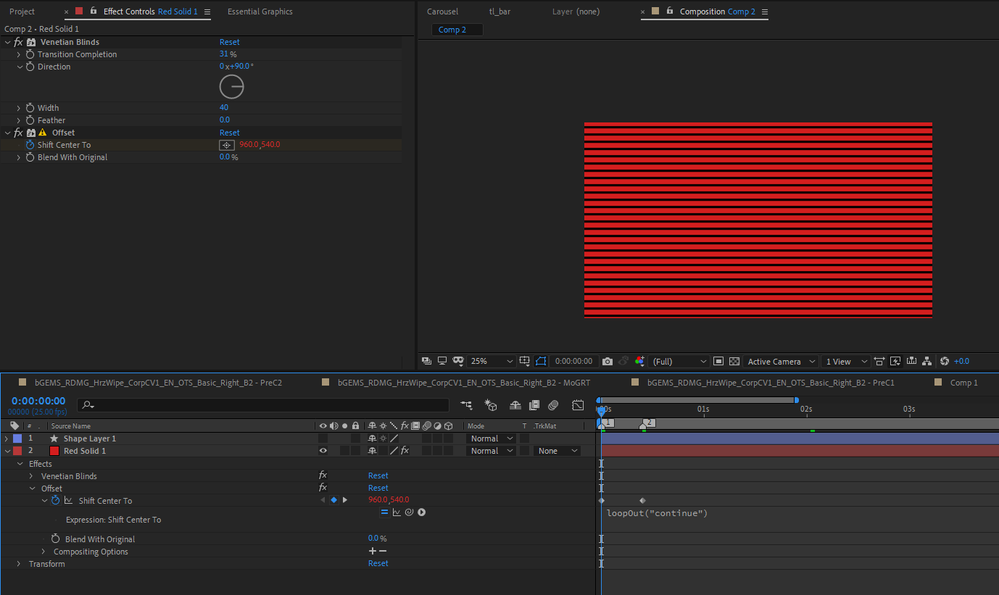Click the expression pick whip spiral icon
999x595 pixels.
[x=409, y=512]
